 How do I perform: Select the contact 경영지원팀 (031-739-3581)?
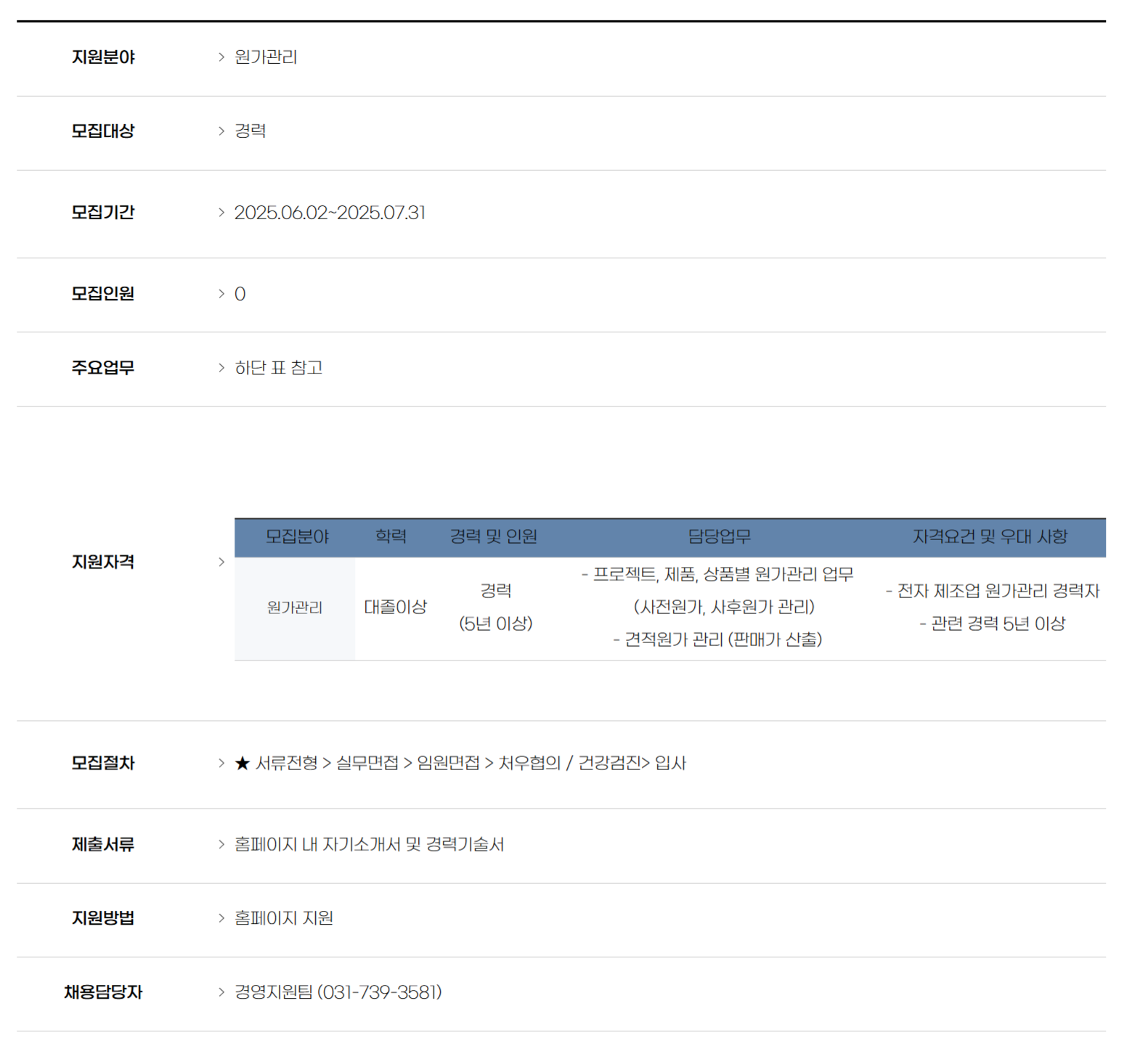point(338,993)
